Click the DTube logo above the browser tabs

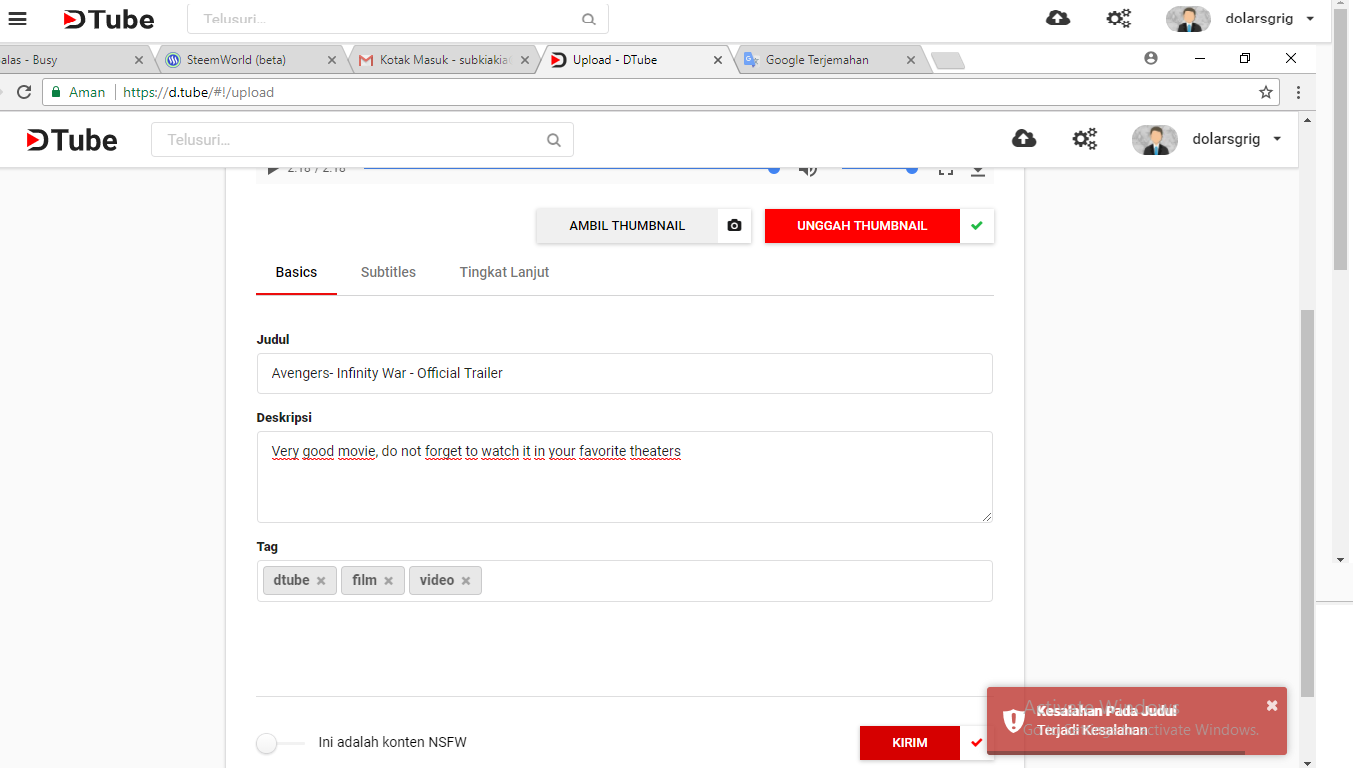(108, 19)
